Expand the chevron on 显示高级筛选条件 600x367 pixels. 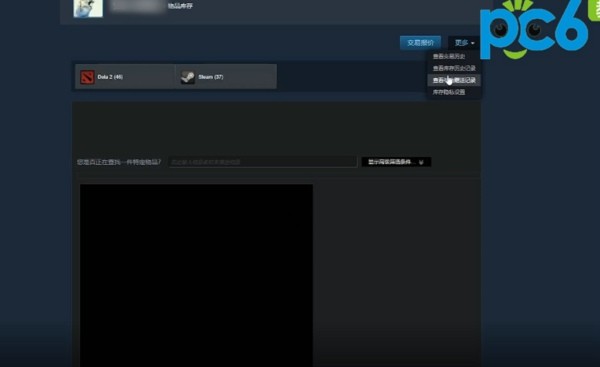pyautogui.click(x=421, y=162)
